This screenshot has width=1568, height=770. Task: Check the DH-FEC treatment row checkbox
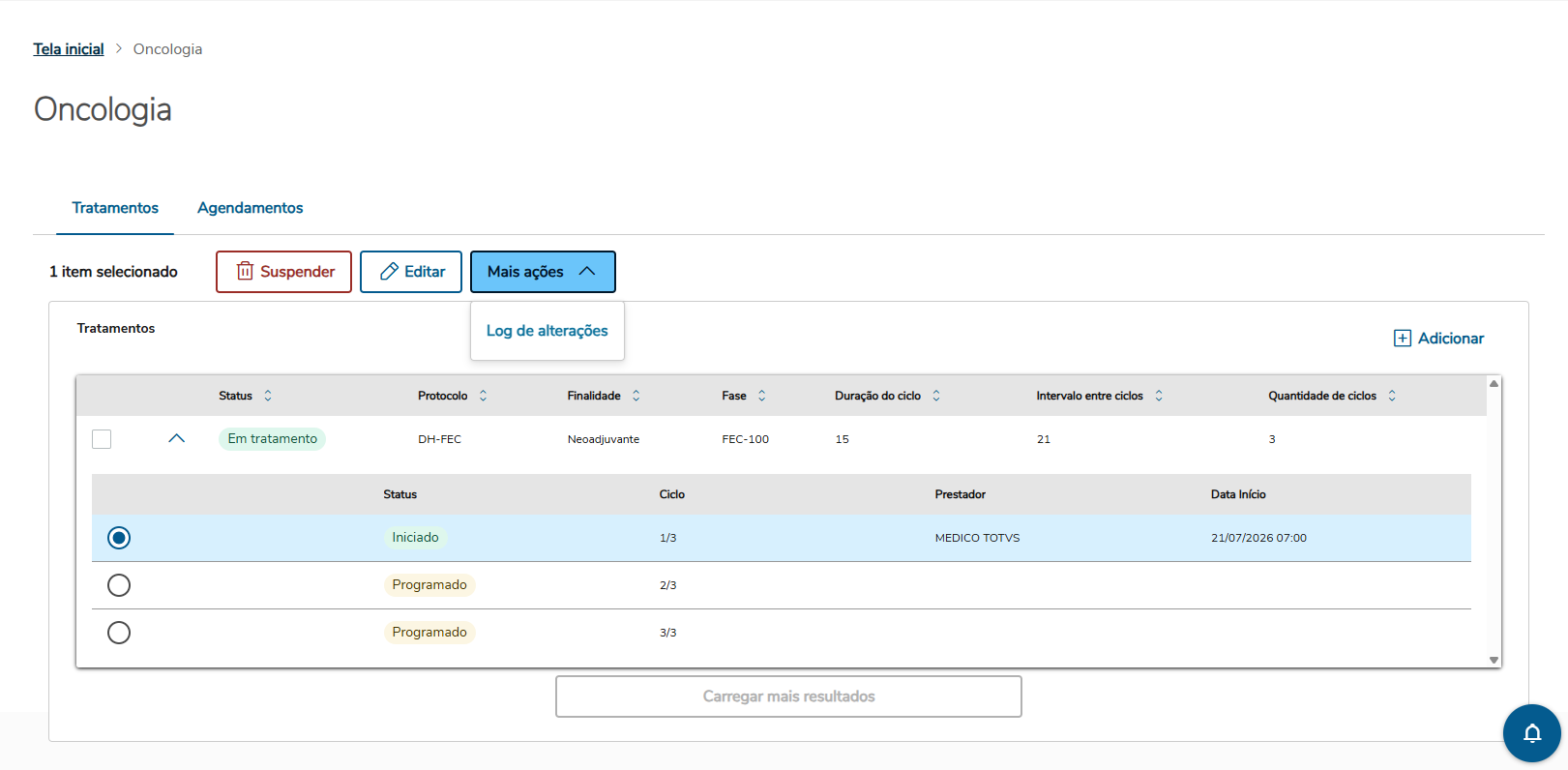coord(102,439)
